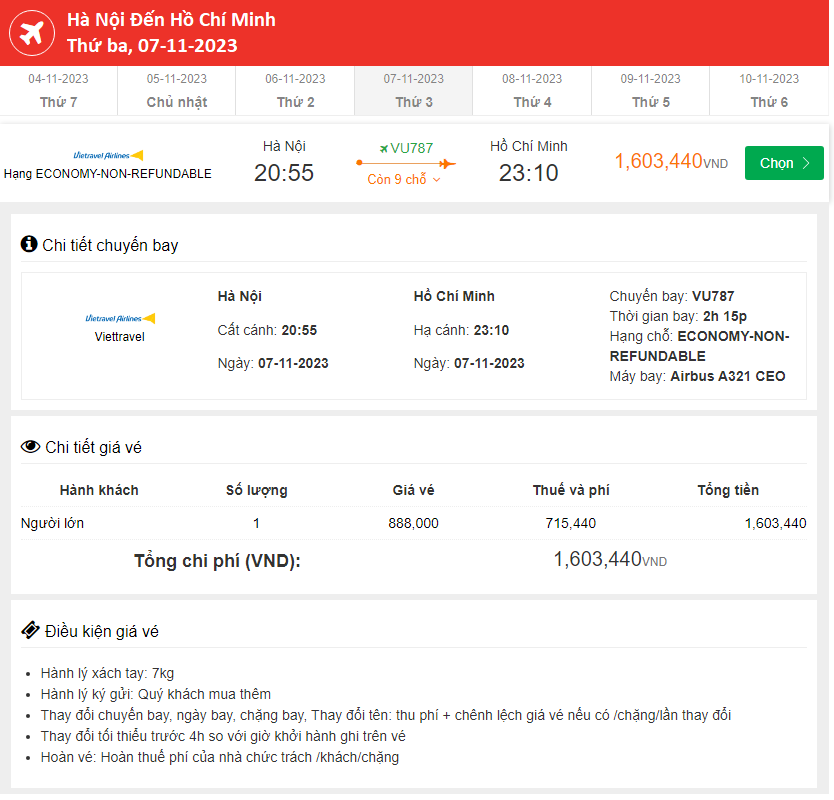
Task: Choose the 09-11-2023 Thứ 5 date tab
Action: pyautogui.click(x=650, y=91)
